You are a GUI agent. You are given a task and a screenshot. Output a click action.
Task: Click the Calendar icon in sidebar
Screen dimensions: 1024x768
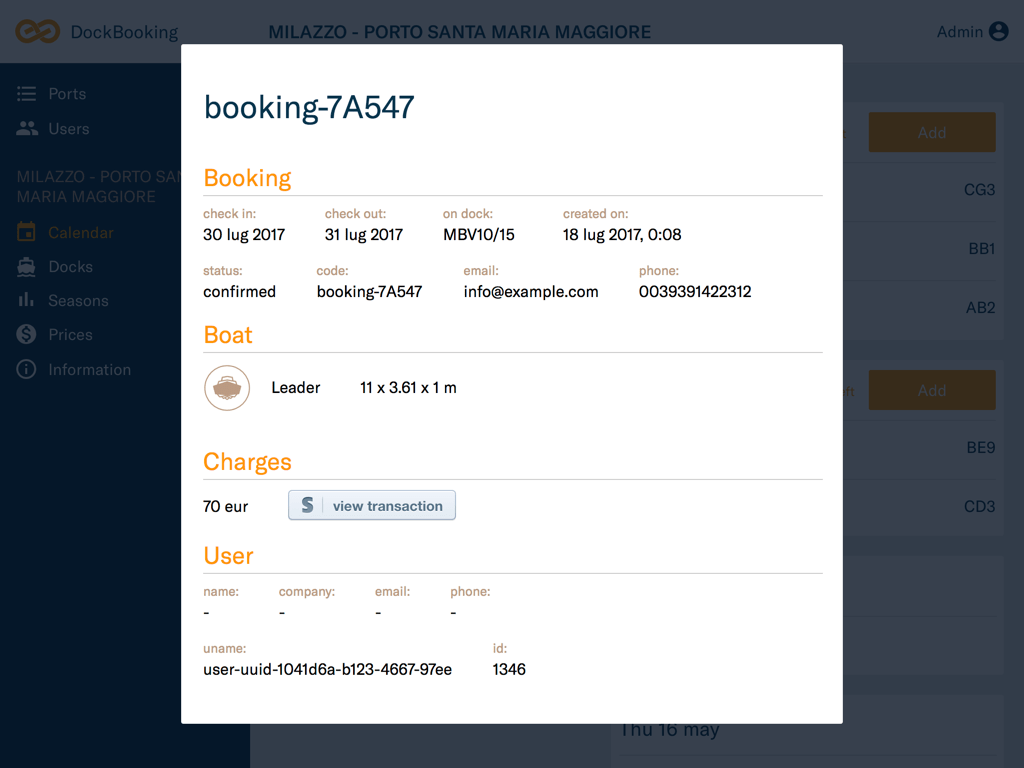pyautogui.click(x=26, y=232)
